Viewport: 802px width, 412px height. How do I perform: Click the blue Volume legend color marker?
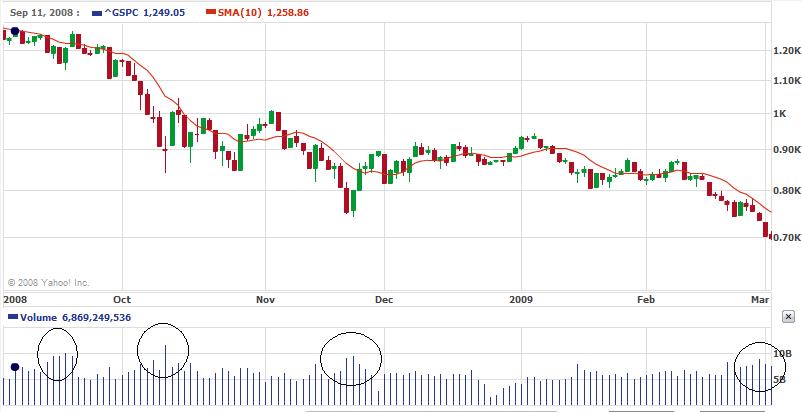(11, 317)
